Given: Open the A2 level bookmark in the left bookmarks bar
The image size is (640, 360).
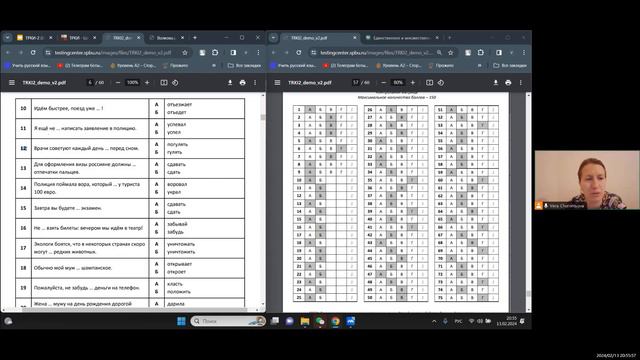Looking at the screenshot, I should (133, 65).
